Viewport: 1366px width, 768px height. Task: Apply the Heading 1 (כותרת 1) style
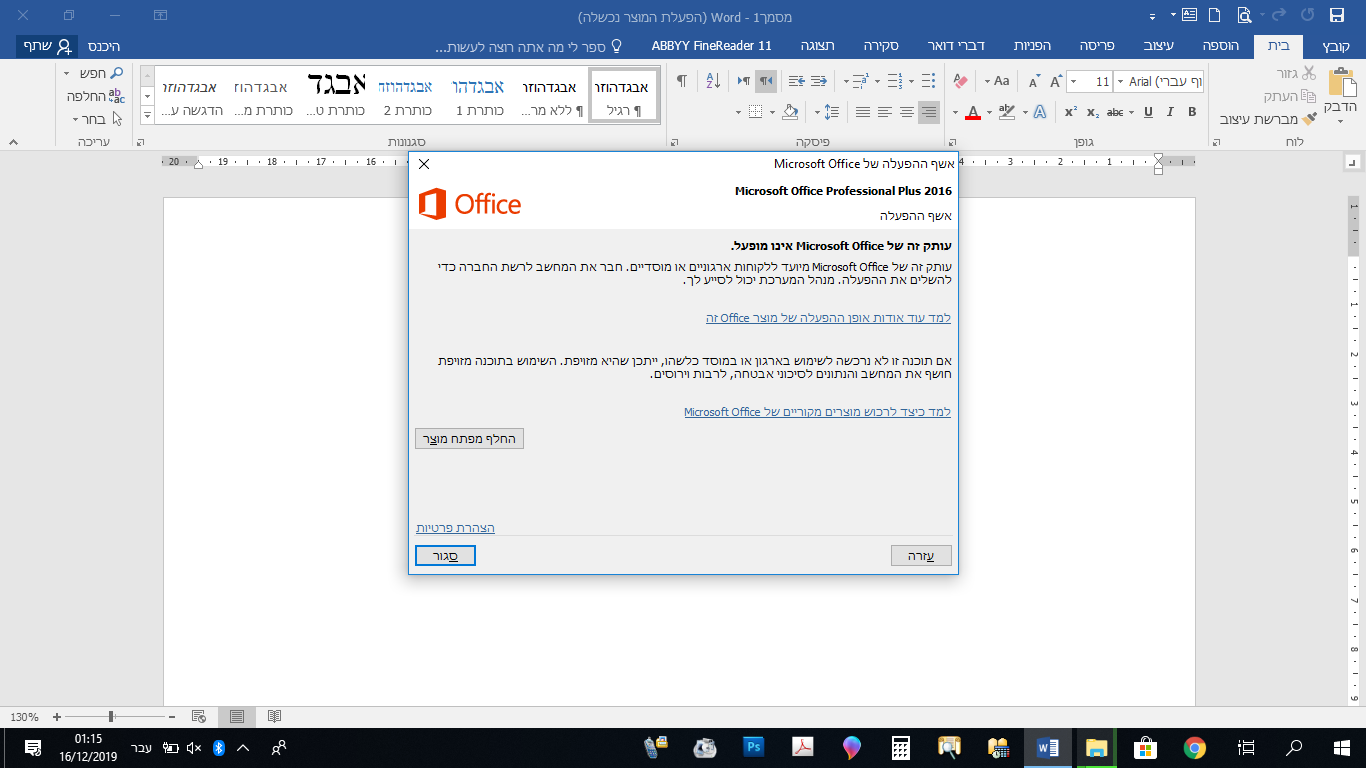(478, 96)
